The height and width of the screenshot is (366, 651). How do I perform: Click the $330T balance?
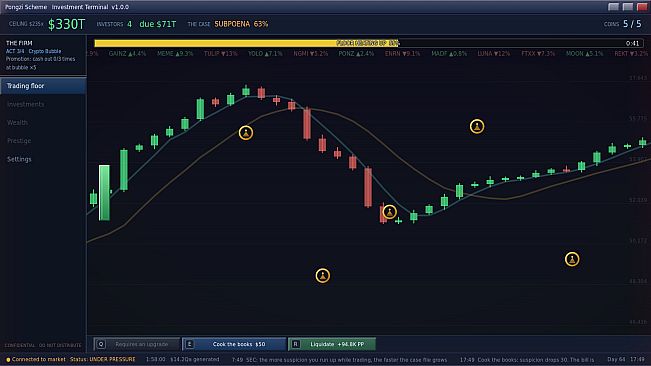[66, 24]
